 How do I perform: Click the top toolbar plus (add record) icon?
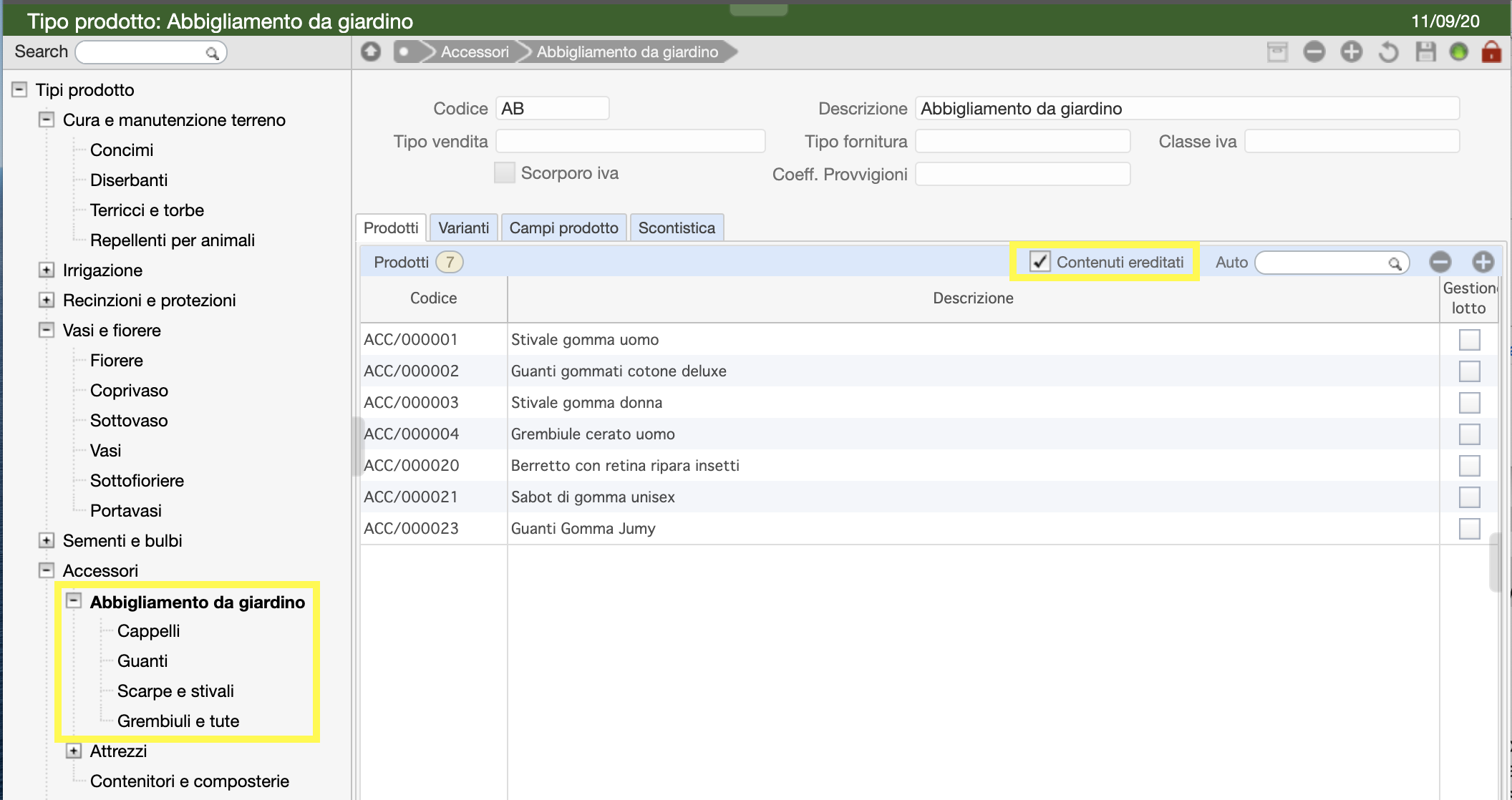click(1352, 52)
